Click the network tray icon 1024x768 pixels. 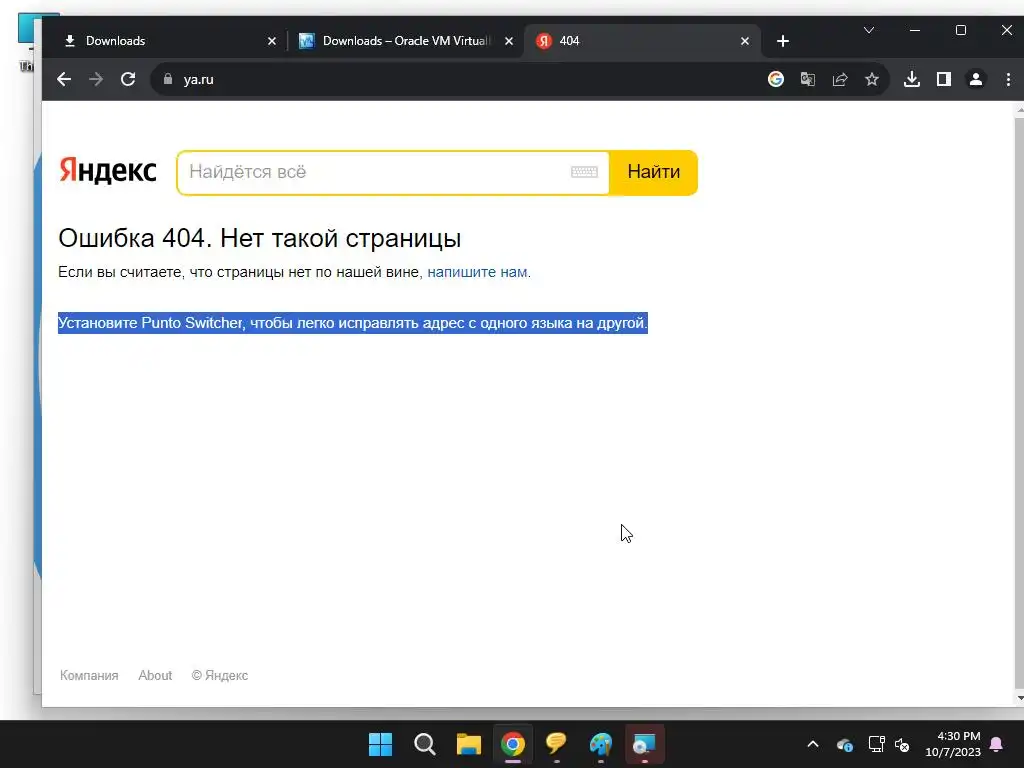876,744
